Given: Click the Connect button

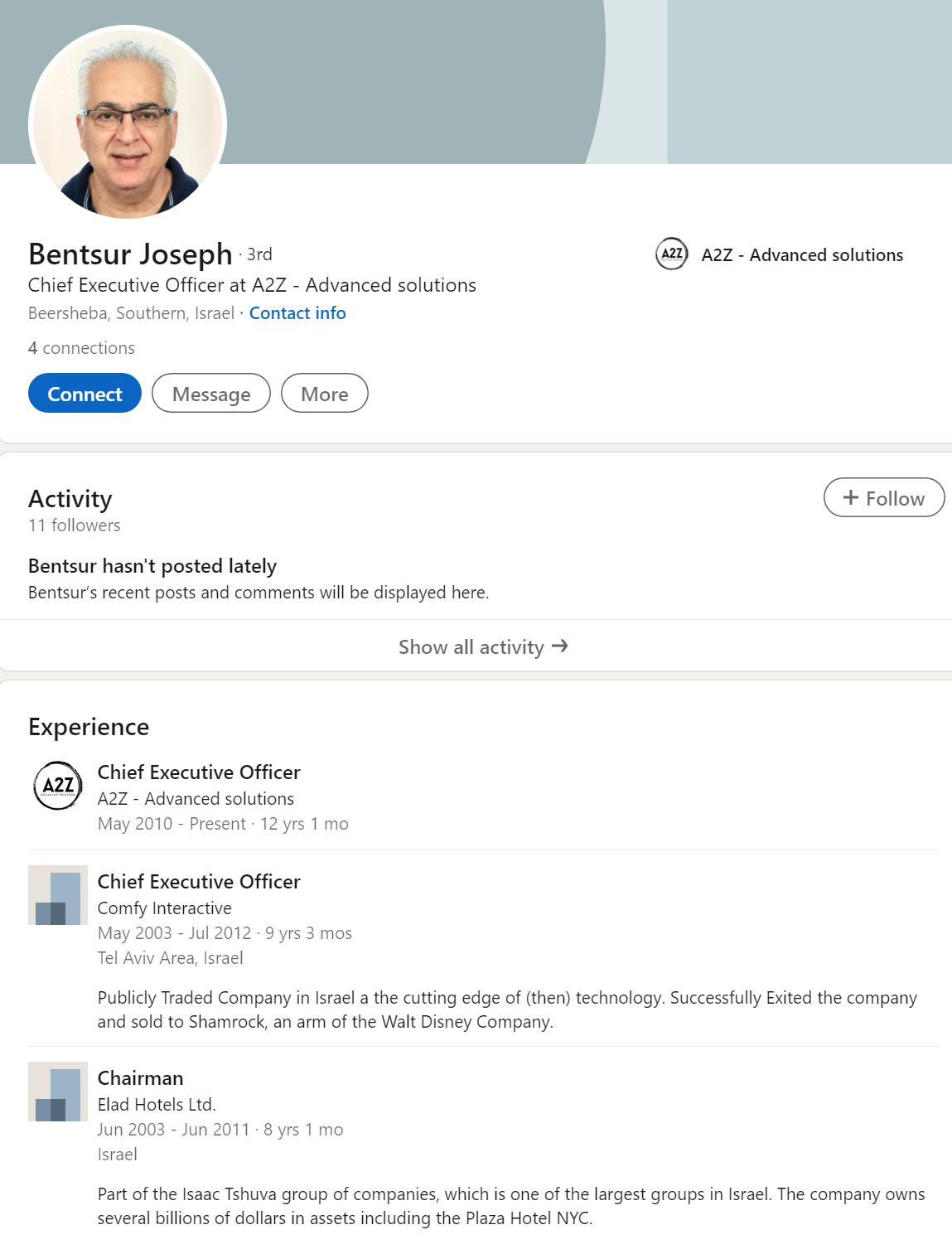Looking at the screenshot, I should pyautogui.click(x=85, y=394).
